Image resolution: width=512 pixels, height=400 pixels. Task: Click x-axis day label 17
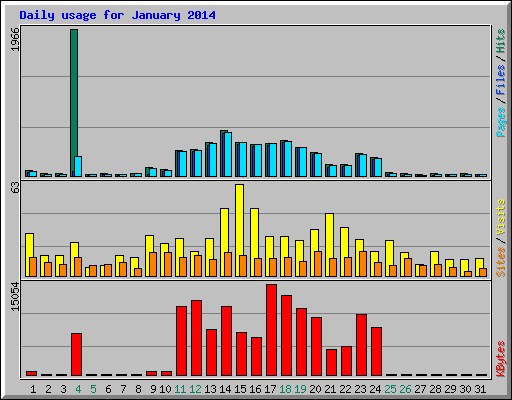point(270,389)
